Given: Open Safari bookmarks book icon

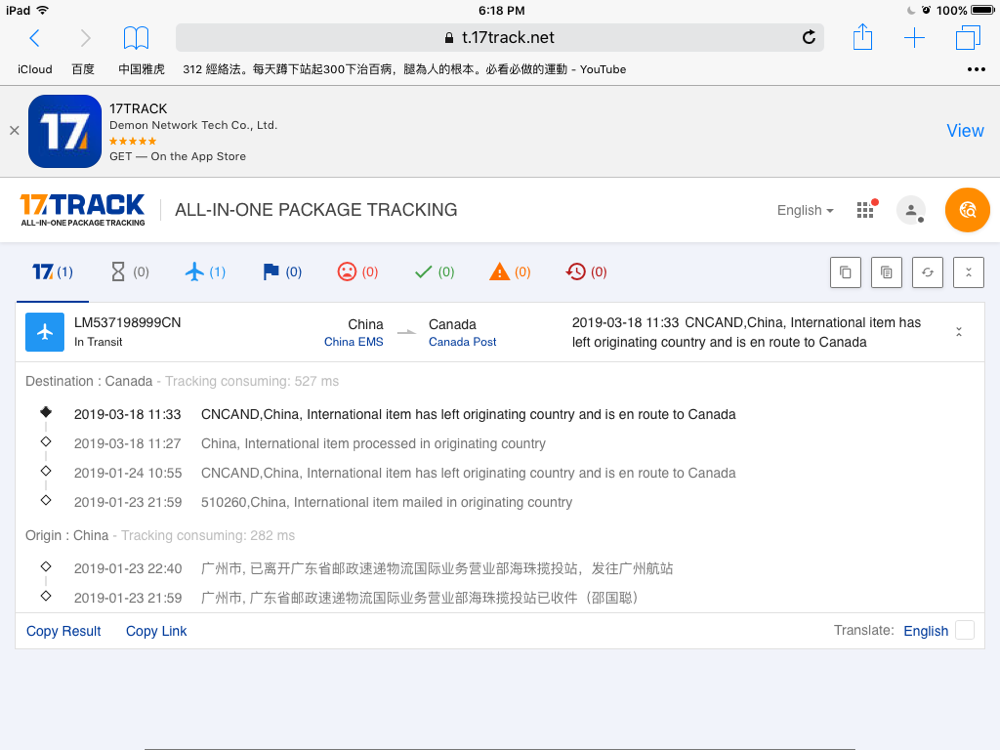Looking at the screenshot, I should pyautogui.click(x=136, y=38).
